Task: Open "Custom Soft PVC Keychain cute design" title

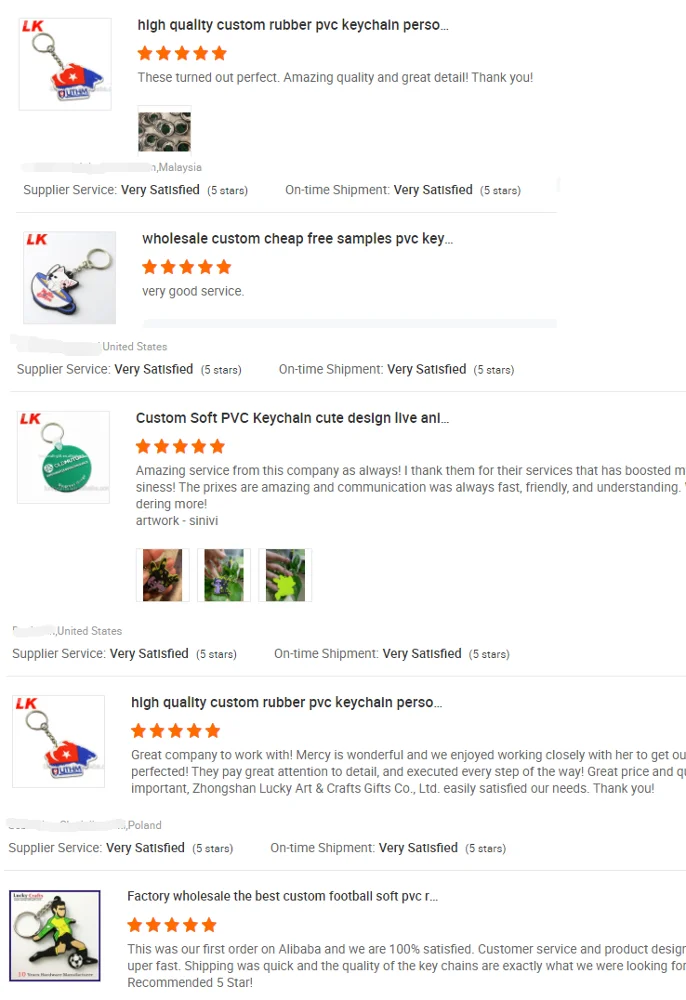Action: pyautogui.click(x=292, y=418)
